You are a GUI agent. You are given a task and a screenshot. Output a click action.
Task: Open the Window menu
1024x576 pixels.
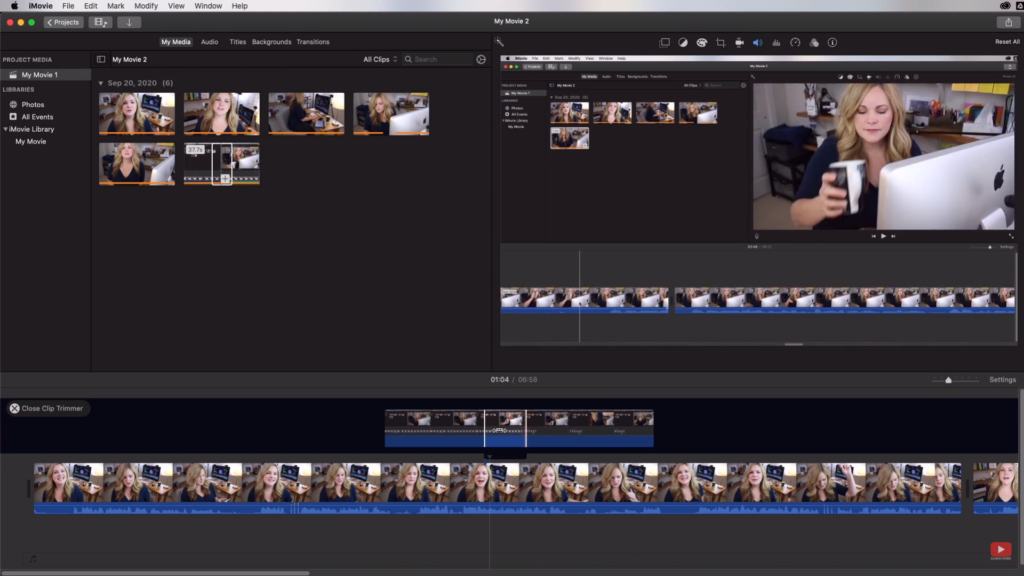[208, 6]
